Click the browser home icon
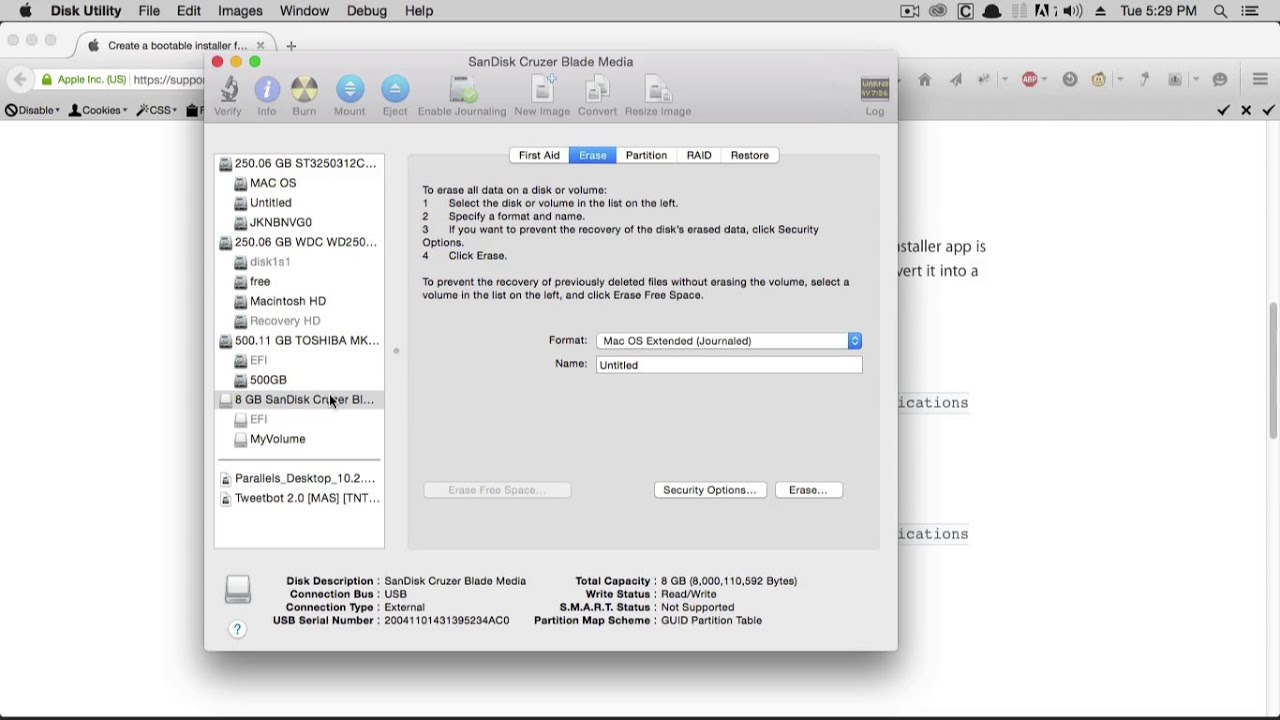1280x720 pixels. [925, 79]
